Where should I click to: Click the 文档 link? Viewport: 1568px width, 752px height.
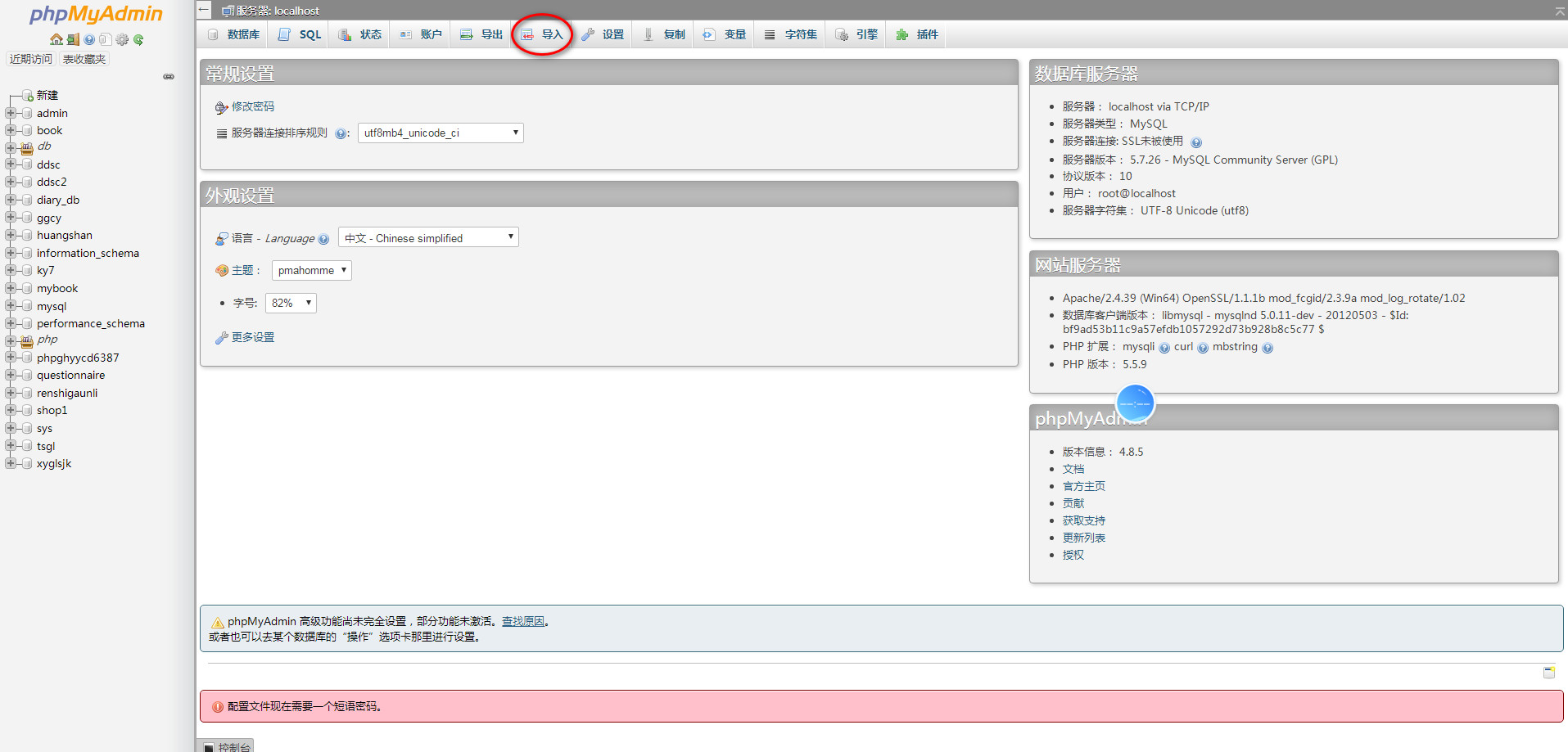(x=1073, y=469)
